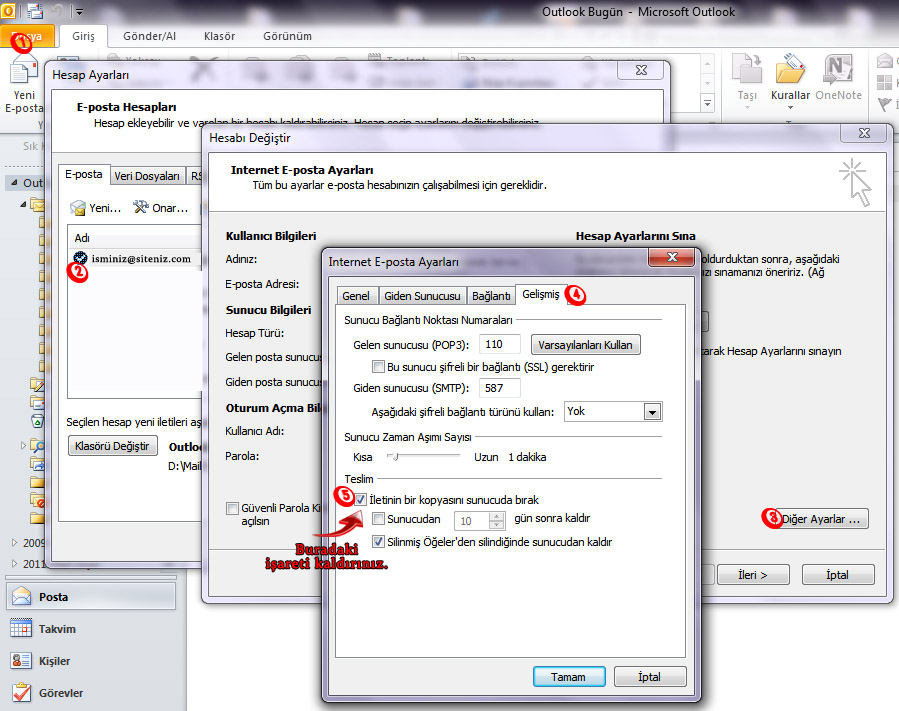Viewport: 899px width, 711px height.
Task: Uncheck İletinin bir kopyasını sunucuda bırak
Action: pyautogui.click(x=360, y=499)
